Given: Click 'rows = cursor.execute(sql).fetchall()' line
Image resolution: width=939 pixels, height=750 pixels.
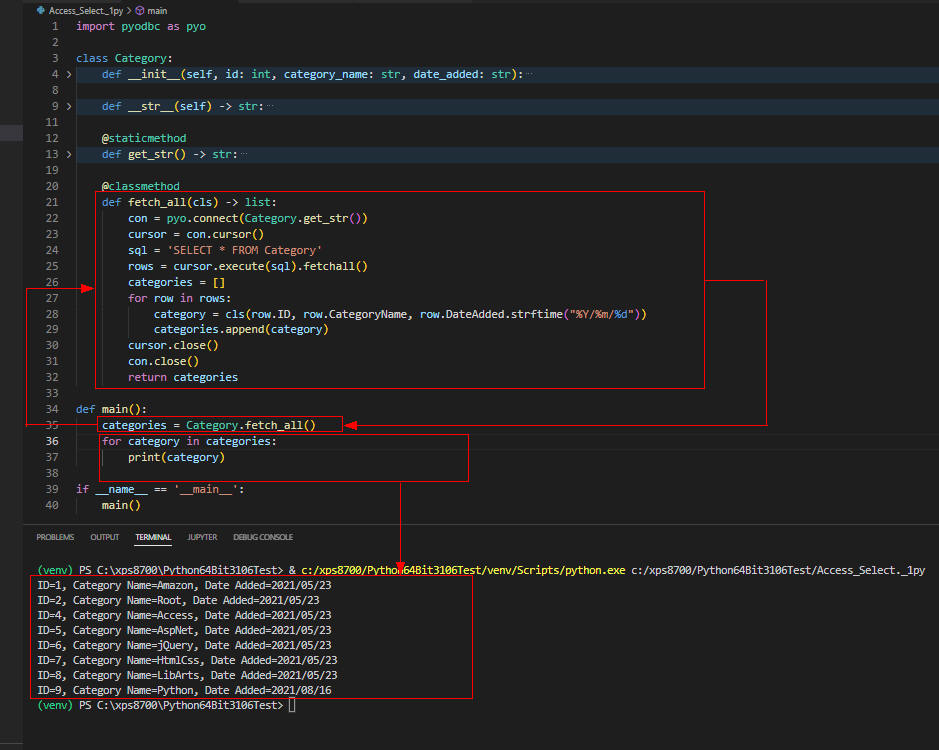Looking at the screenshot, I should coord(247,266).
